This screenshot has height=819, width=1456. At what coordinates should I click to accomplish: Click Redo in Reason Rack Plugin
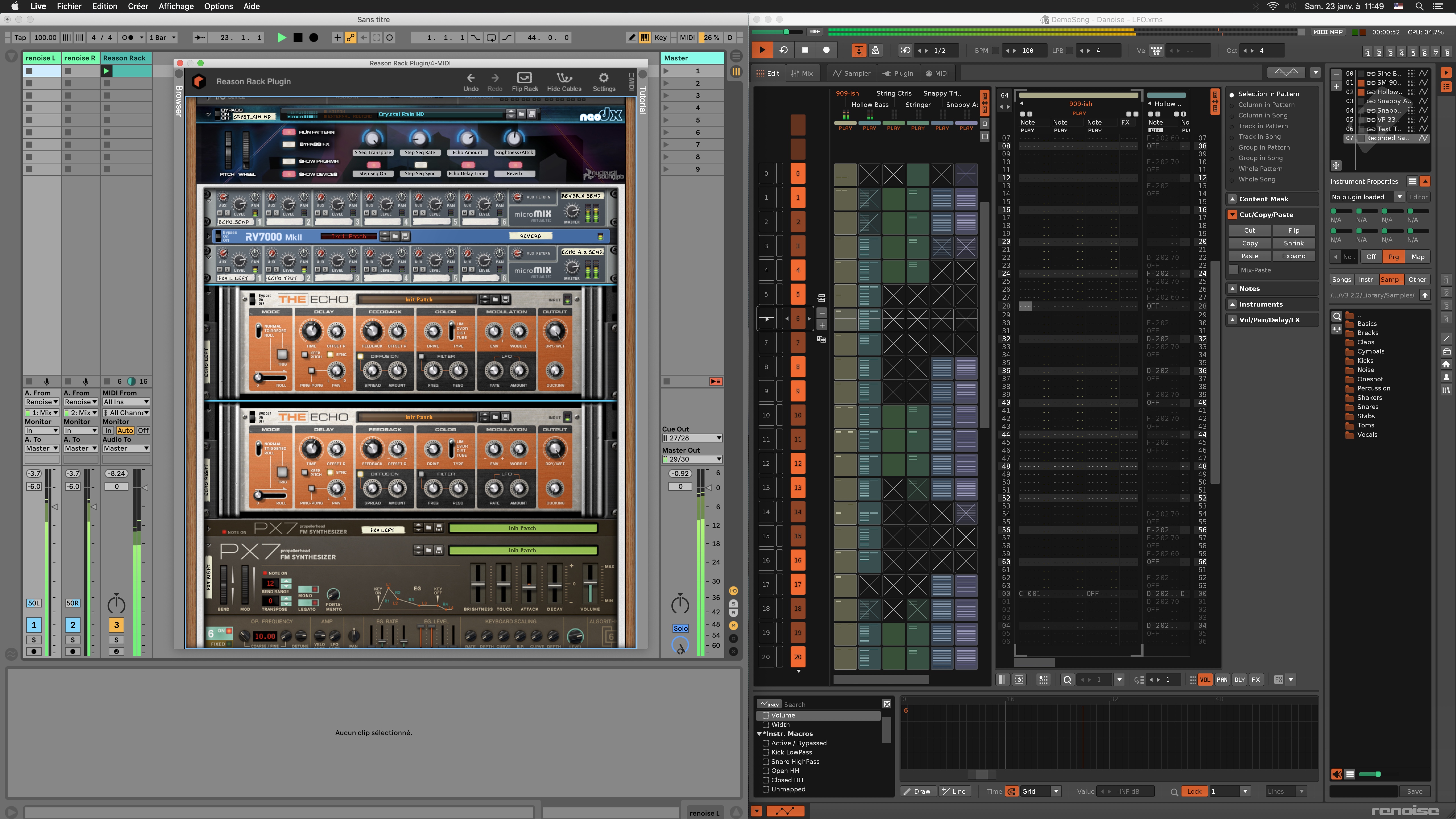(494, 82)
